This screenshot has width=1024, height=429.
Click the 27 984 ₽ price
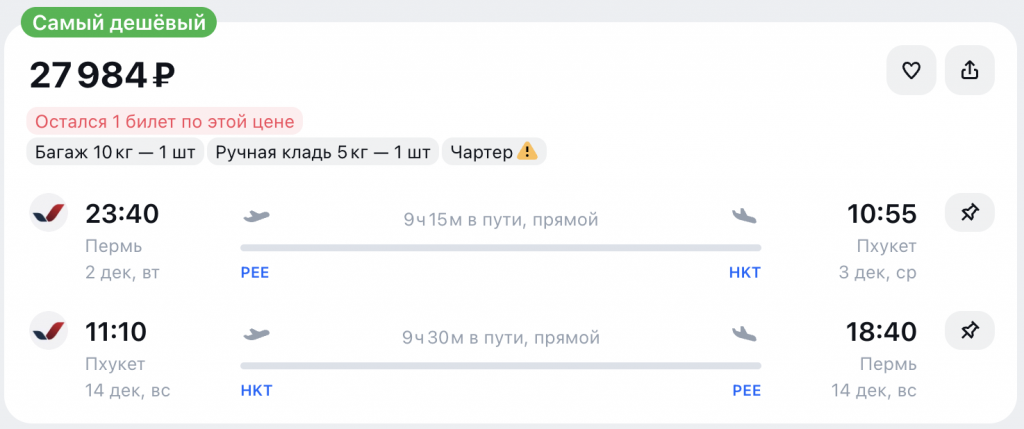click(x=103, y=75)
